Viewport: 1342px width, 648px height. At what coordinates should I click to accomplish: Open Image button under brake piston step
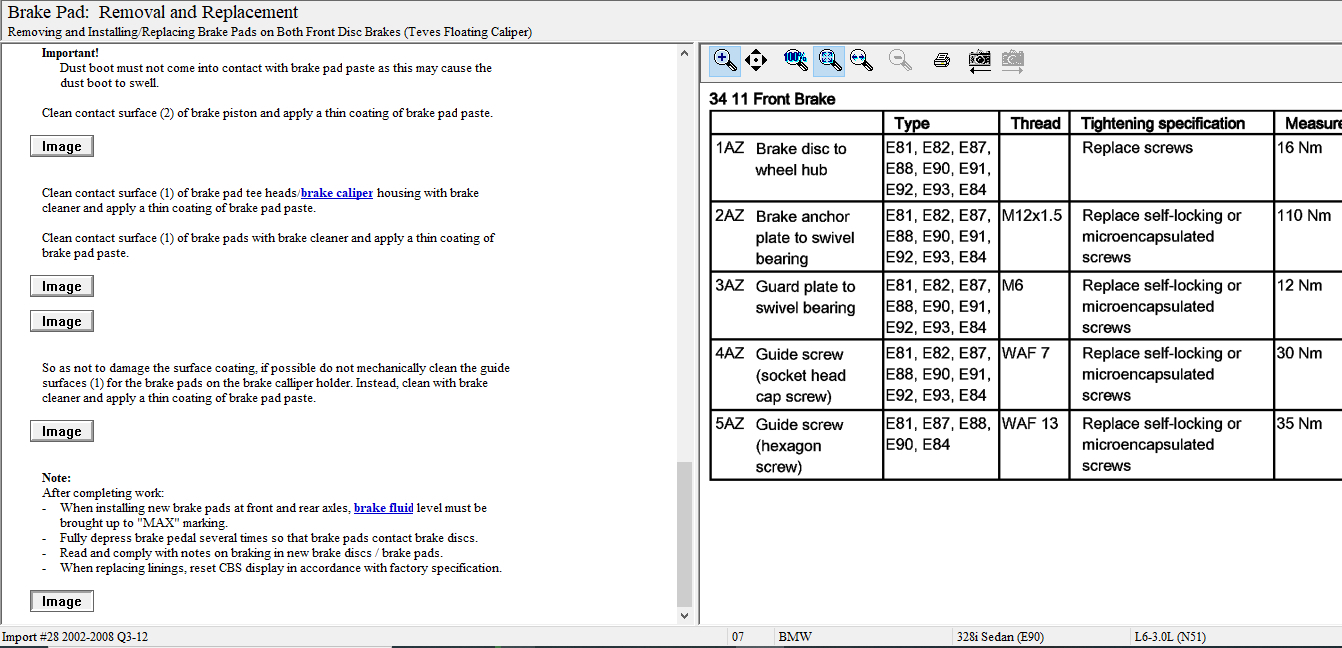62,146
